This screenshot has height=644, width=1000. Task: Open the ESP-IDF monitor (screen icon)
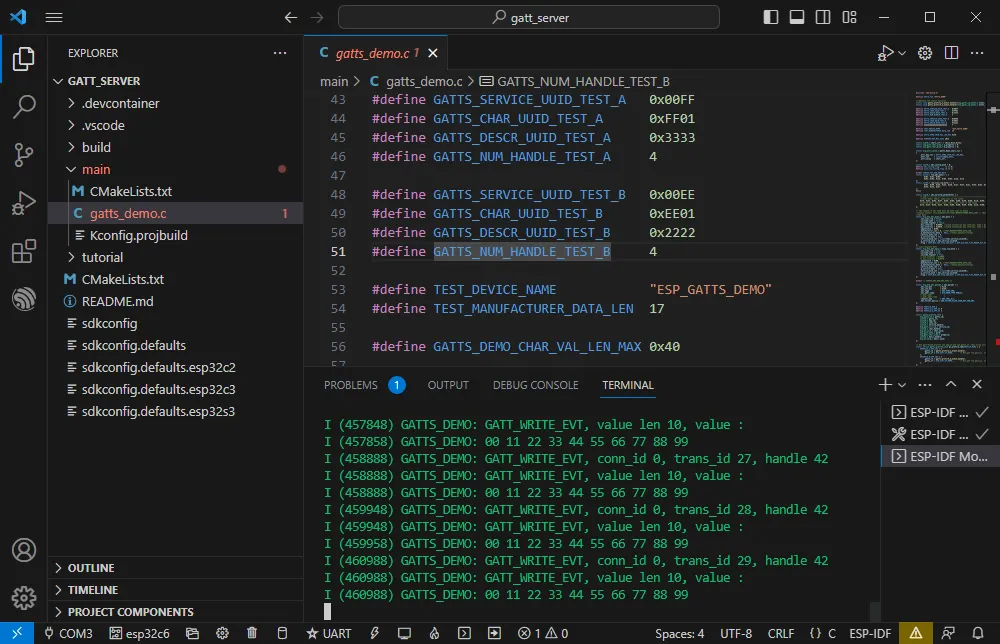[404, 633]
